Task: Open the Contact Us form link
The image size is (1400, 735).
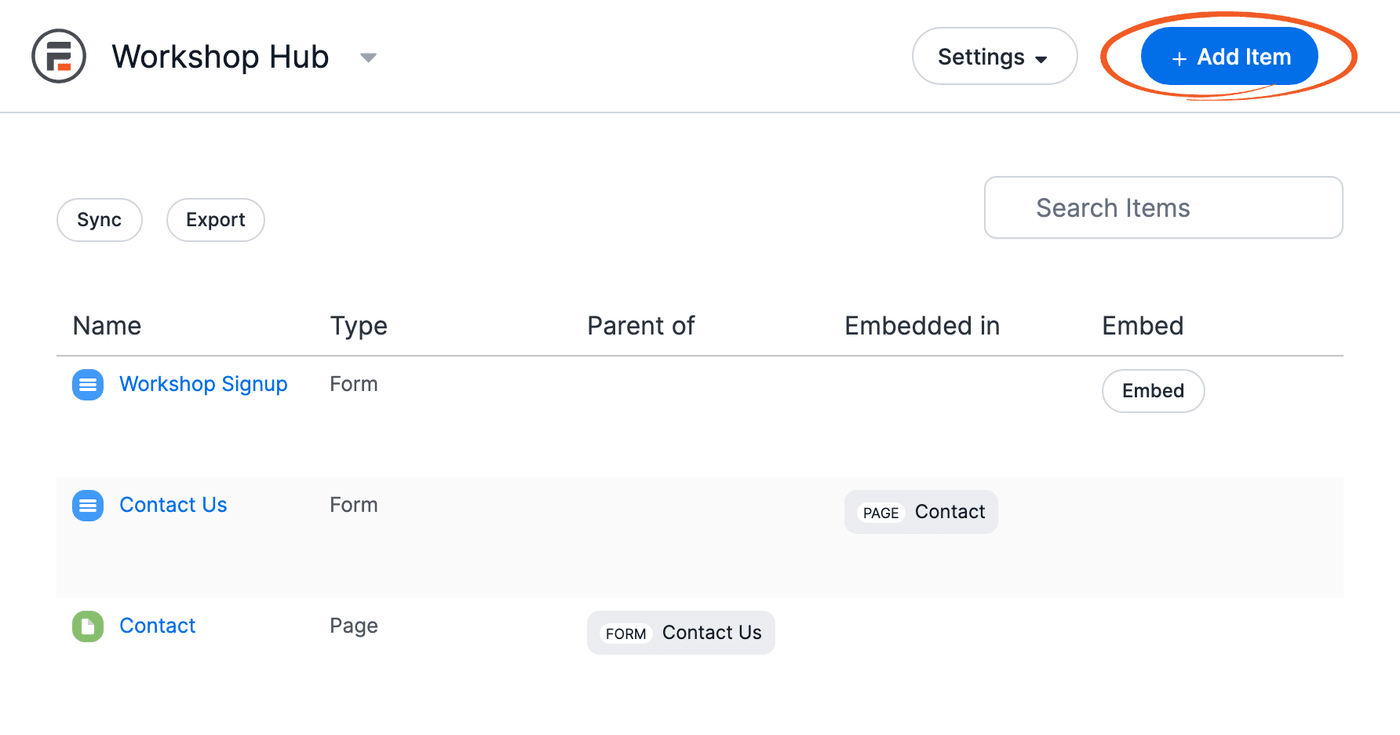Action: coord(173,505)
